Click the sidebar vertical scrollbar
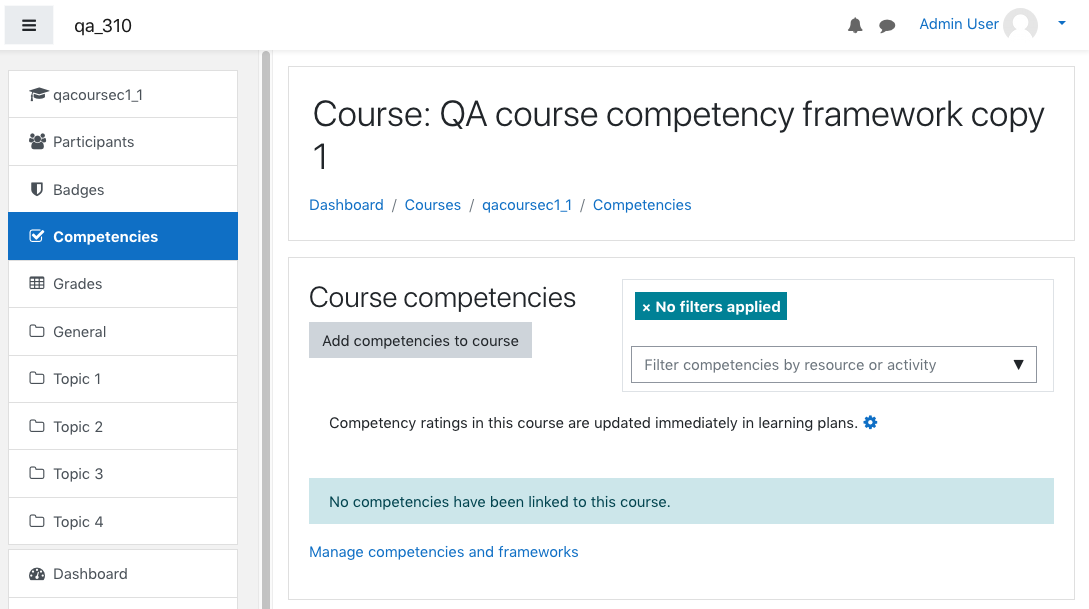Image resolution: width=1089 pixels, height=609 pixels. tap(265, 330)
